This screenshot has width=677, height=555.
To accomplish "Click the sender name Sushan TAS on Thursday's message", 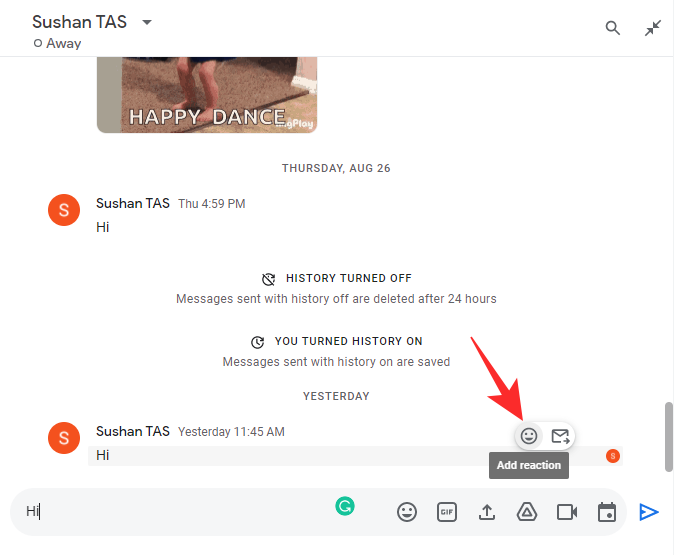I will point(133,203).
